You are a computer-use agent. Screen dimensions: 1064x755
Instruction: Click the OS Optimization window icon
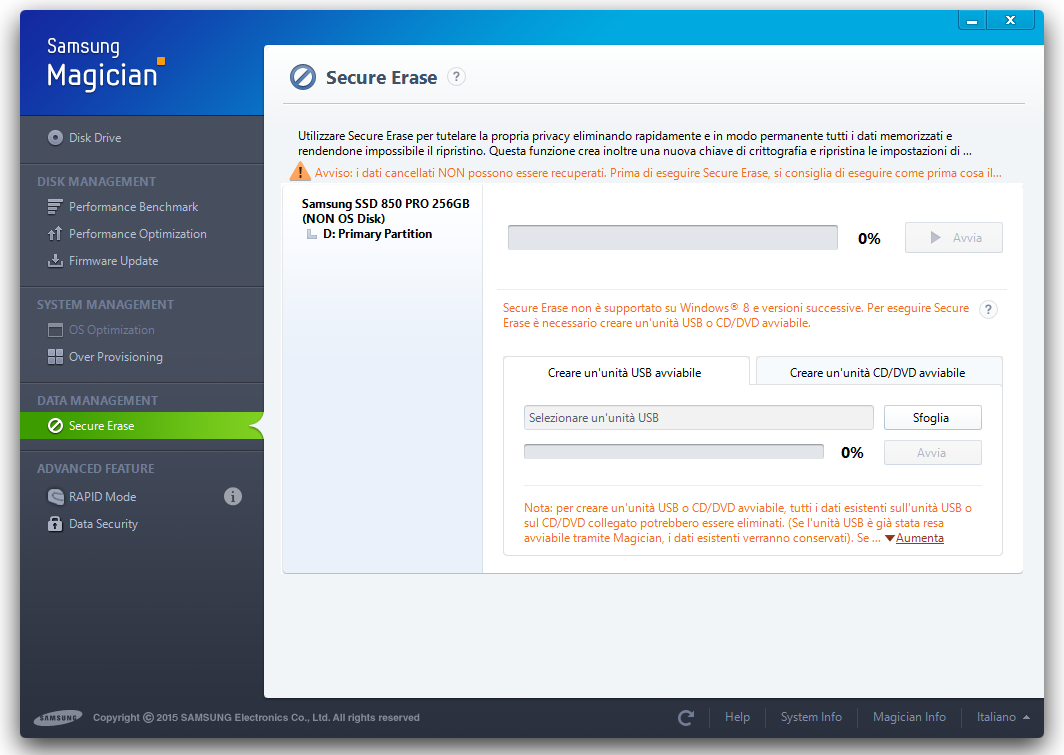[55, 330]
